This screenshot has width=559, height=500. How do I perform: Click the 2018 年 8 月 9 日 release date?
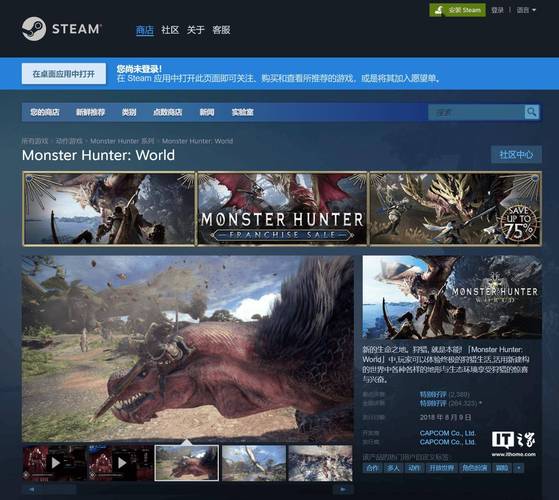click(x=445, y=417)
